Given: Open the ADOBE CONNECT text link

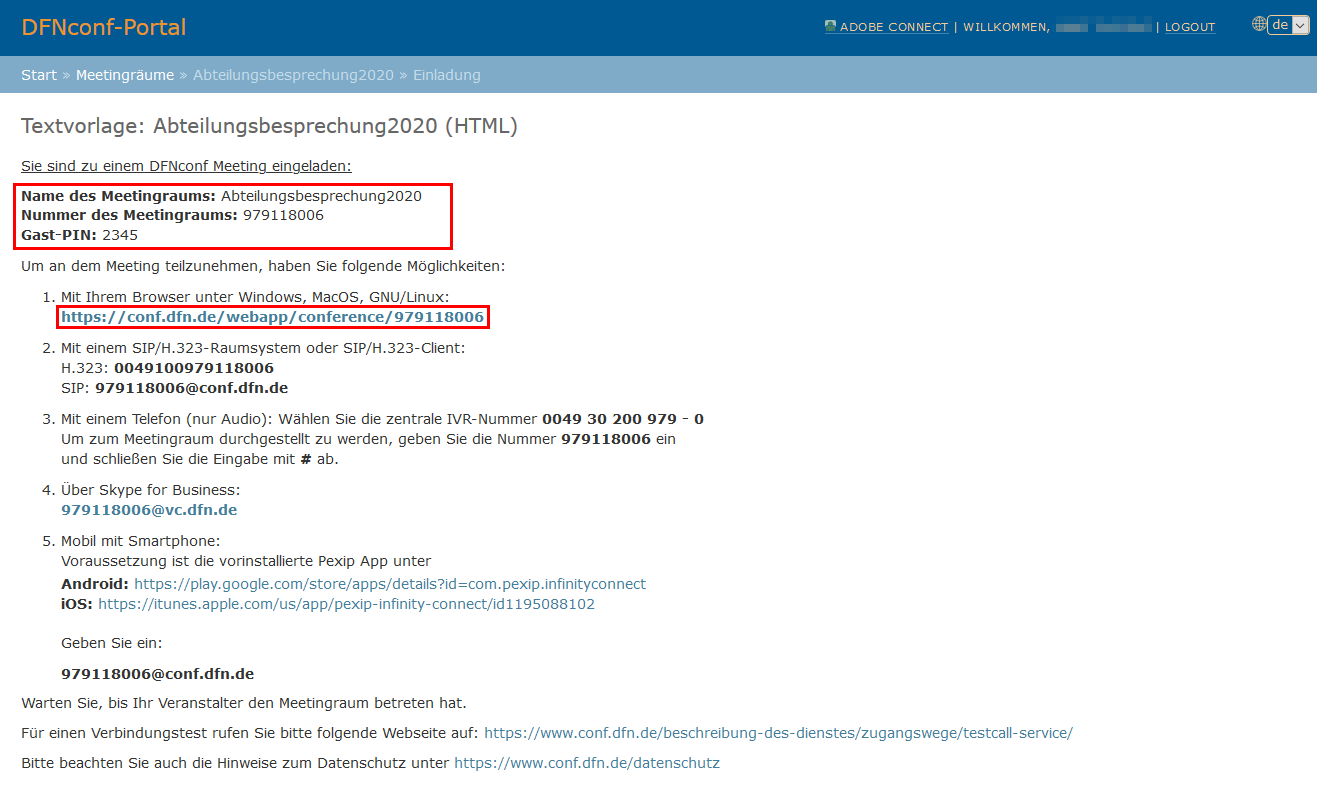Looking at the screenshot, I should pyautogui.click(x=893, y=27).
